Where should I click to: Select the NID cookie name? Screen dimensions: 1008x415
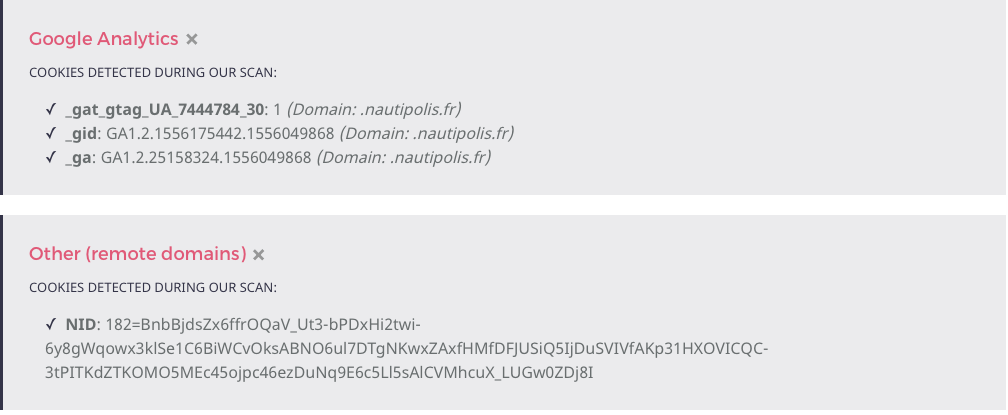[80, 324]
